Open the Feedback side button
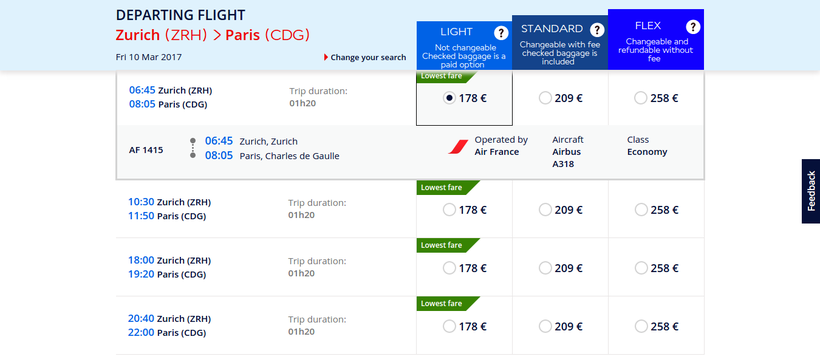 point(811,191)
